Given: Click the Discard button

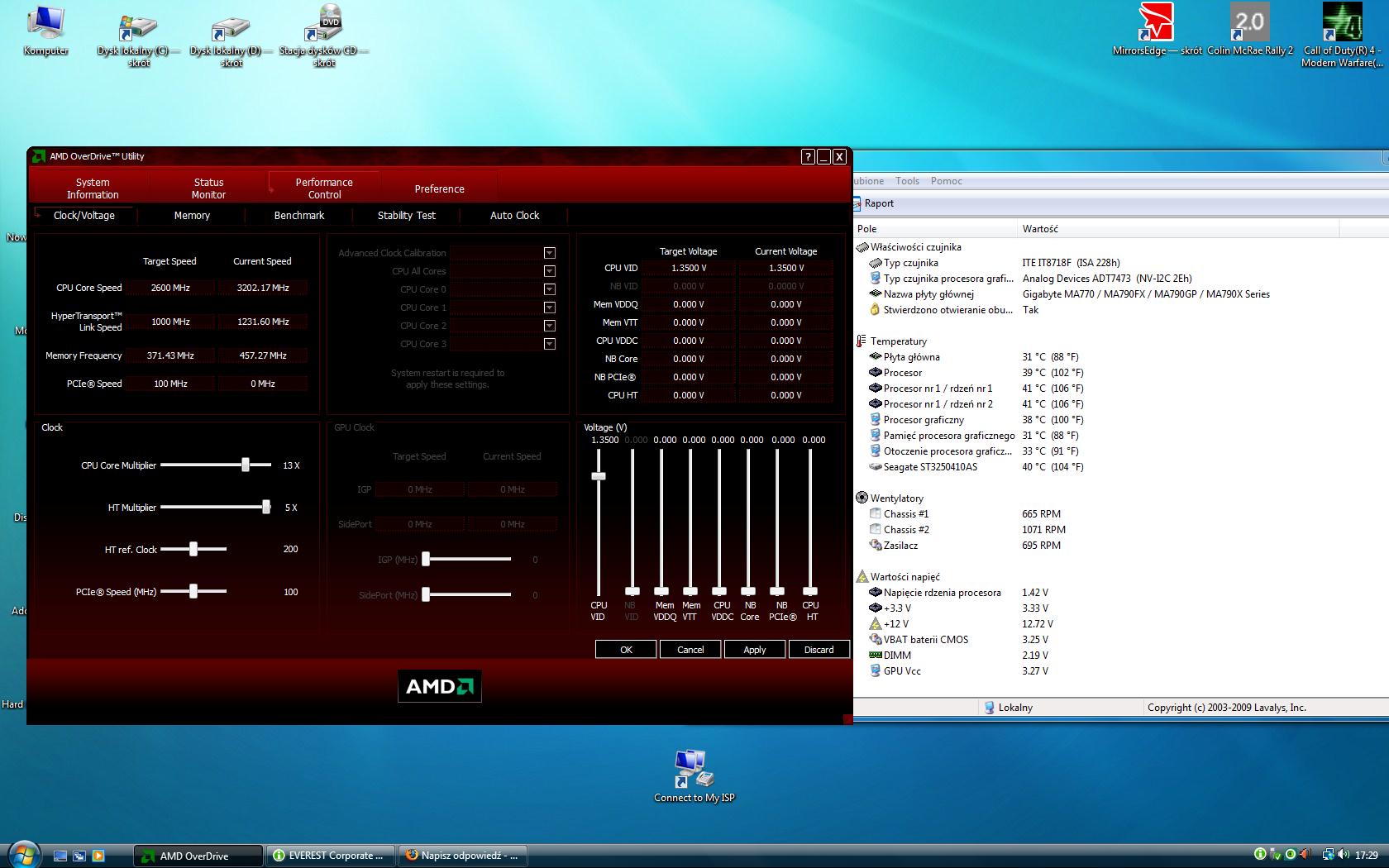Looking at the screenshot, I should 819,650.
